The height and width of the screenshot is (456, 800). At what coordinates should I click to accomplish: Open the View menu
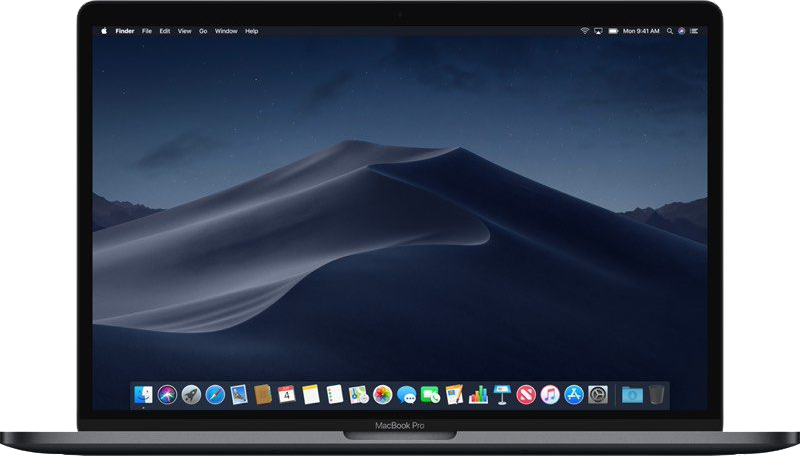point(184,31)
